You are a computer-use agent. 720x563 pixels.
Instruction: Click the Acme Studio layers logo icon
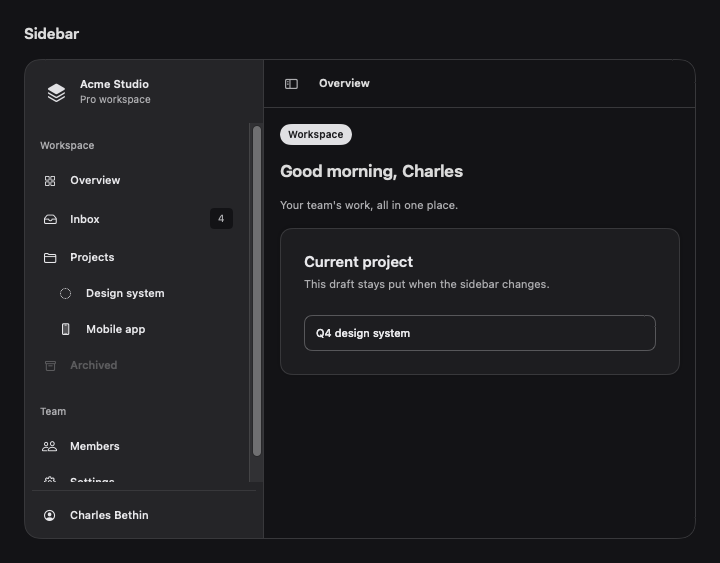pos(56,93)
